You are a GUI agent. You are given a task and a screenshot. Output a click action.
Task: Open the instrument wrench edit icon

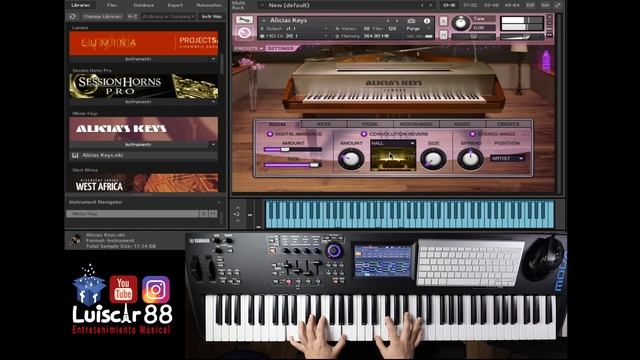(x=244, y=20)
